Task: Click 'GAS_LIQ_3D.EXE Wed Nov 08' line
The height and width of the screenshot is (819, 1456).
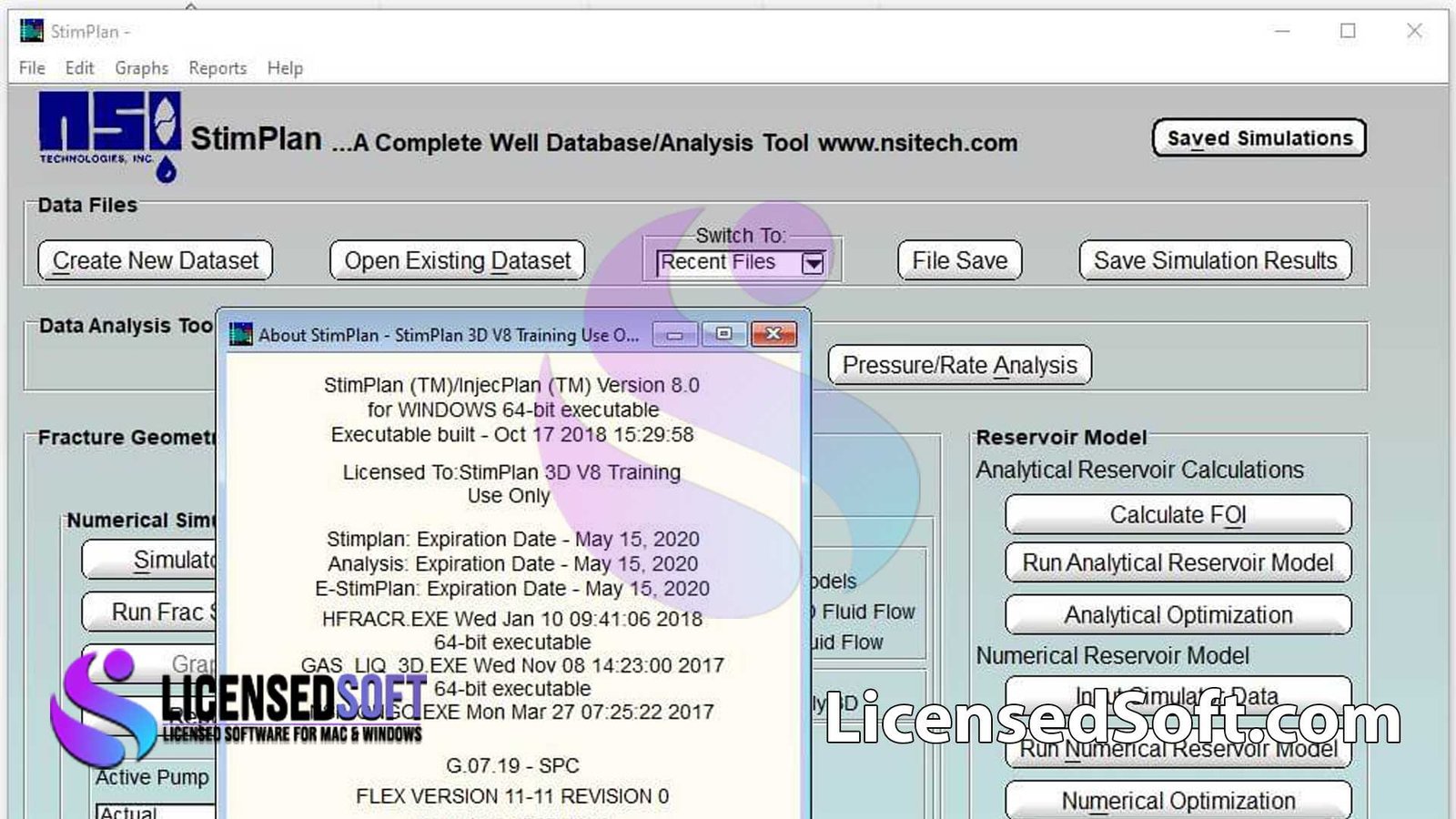Action: point(512,665)
